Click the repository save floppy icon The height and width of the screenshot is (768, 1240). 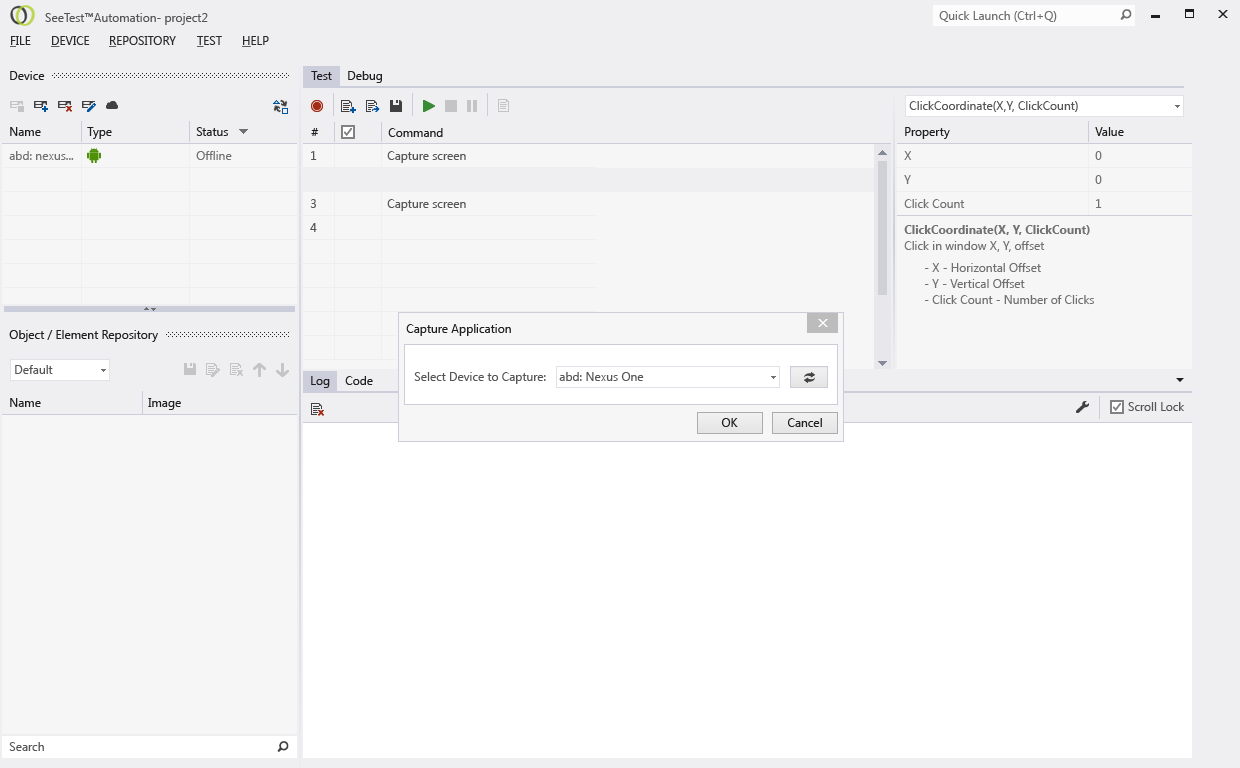pos(190,370)
